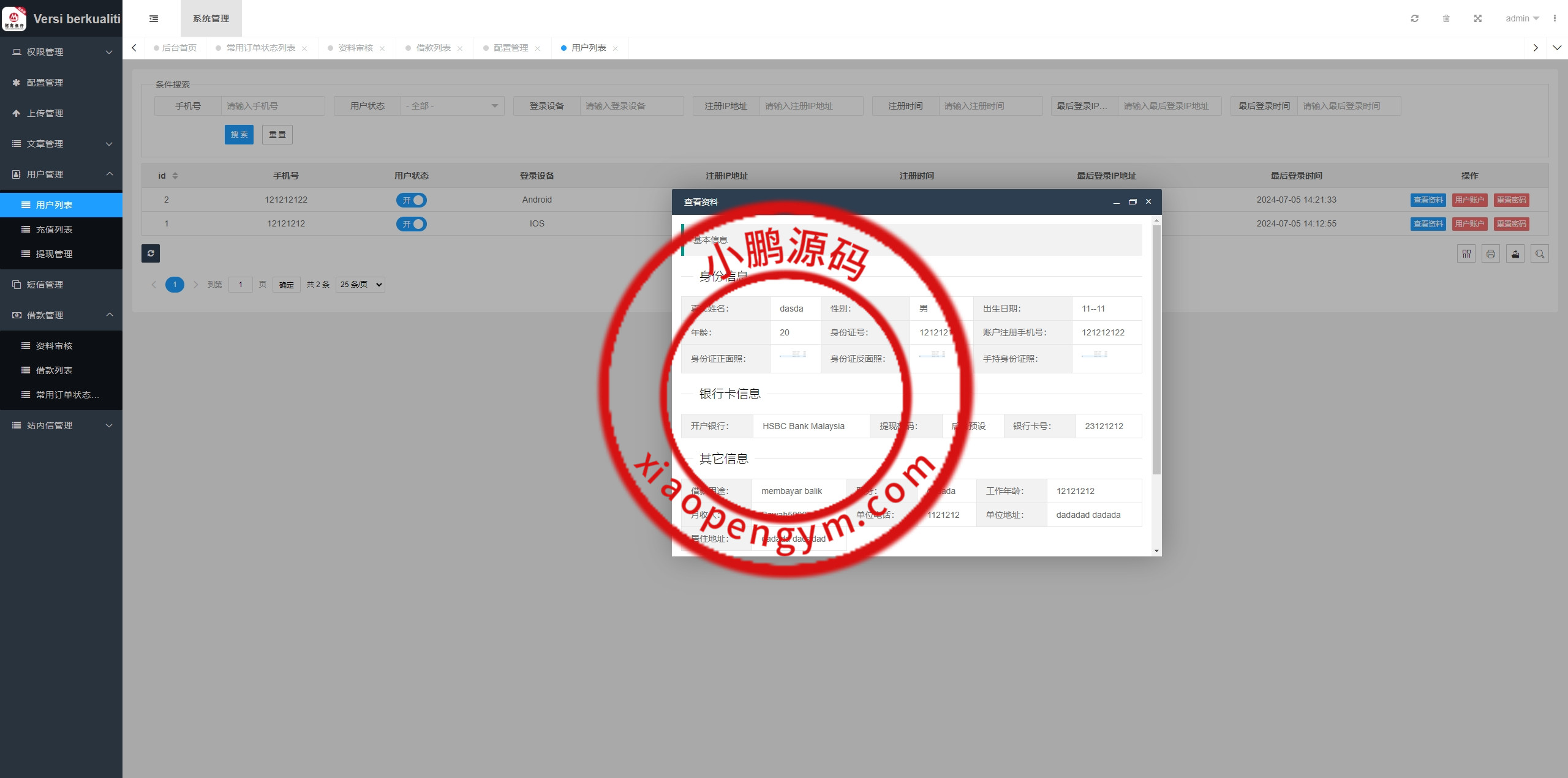Click the sidebar collapse menu icon
Screen dimensions: 1568x778
[x=154, y=18]
